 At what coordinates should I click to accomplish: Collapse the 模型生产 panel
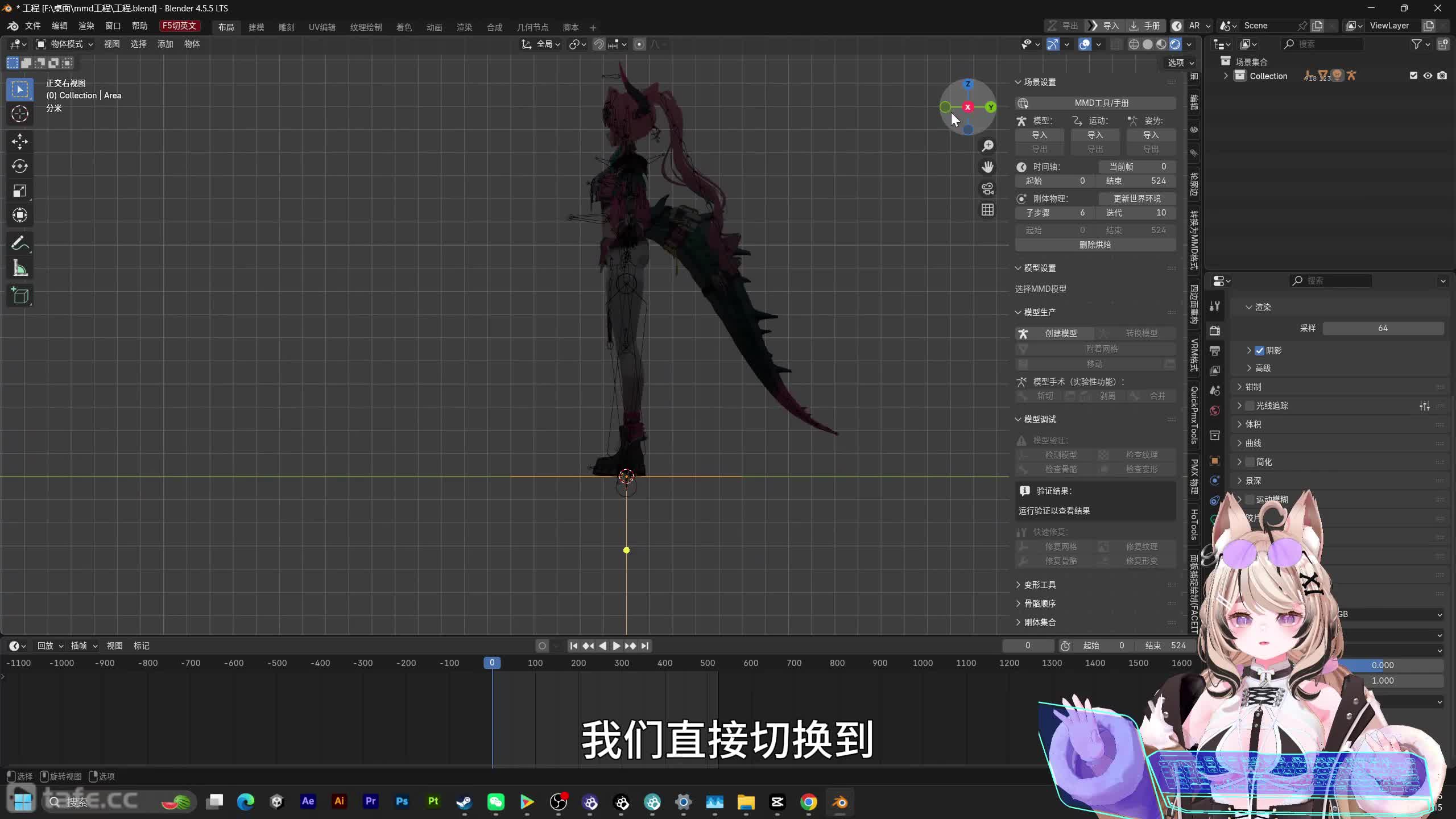pos(1018,312)
